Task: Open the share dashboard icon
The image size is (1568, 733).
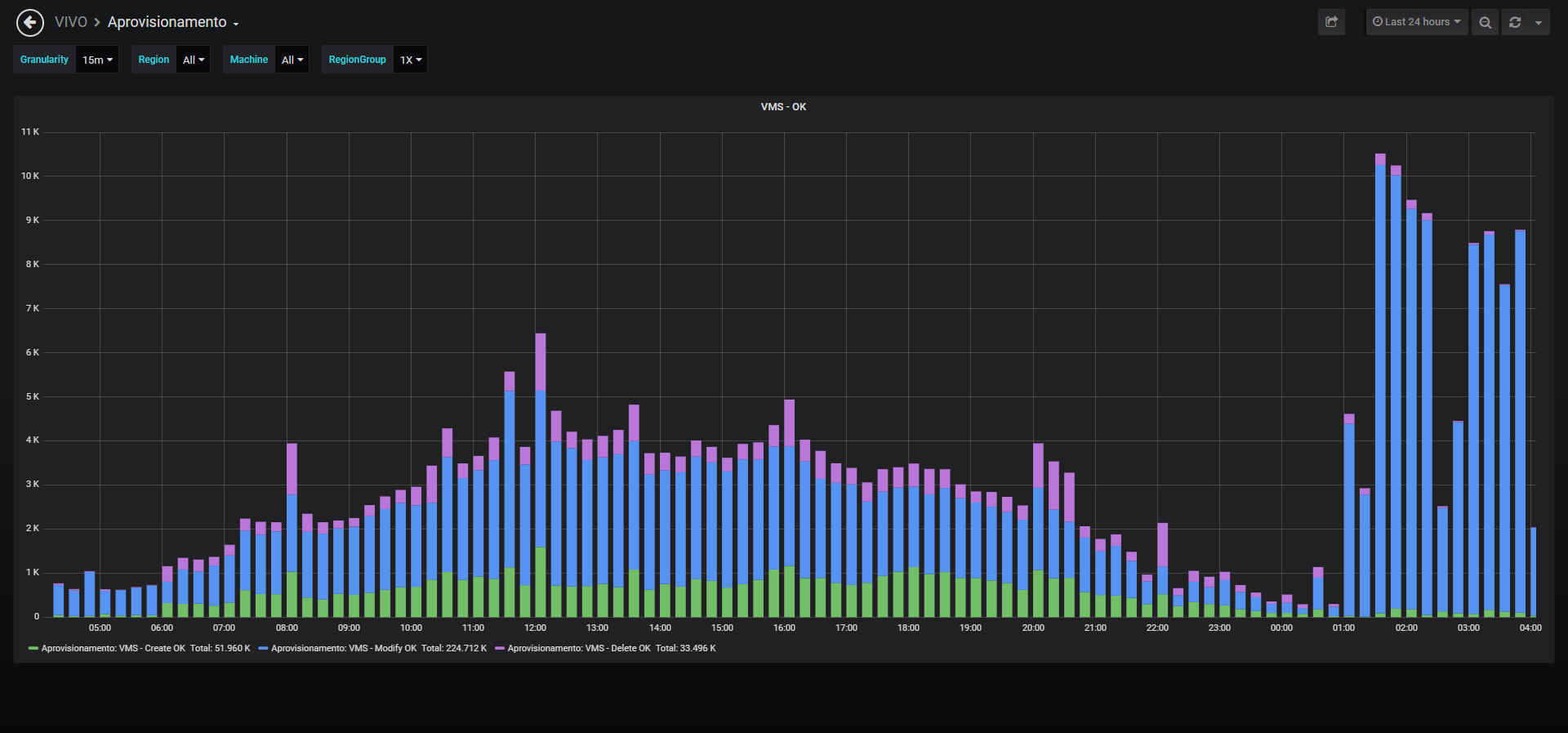Action: 1331,22
